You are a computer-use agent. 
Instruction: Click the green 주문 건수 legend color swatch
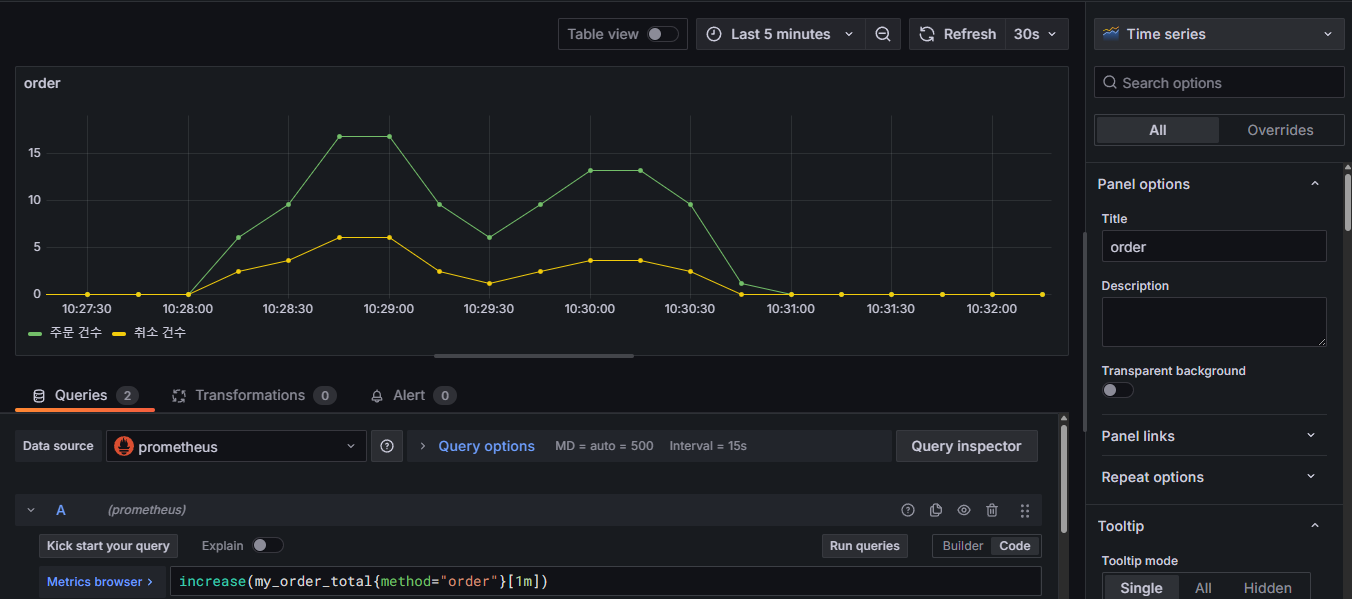point(35,333)
